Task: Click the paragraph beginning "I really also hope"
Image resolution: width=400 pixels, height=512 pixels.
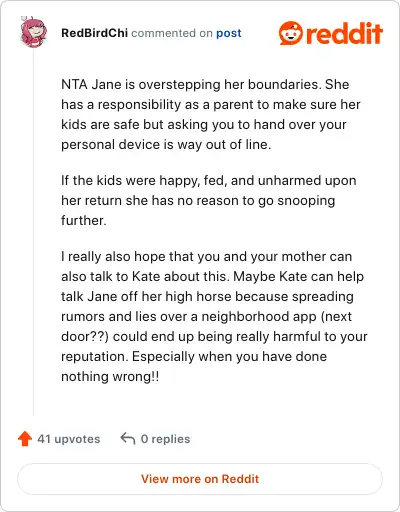Action: [x=214, y=316]
